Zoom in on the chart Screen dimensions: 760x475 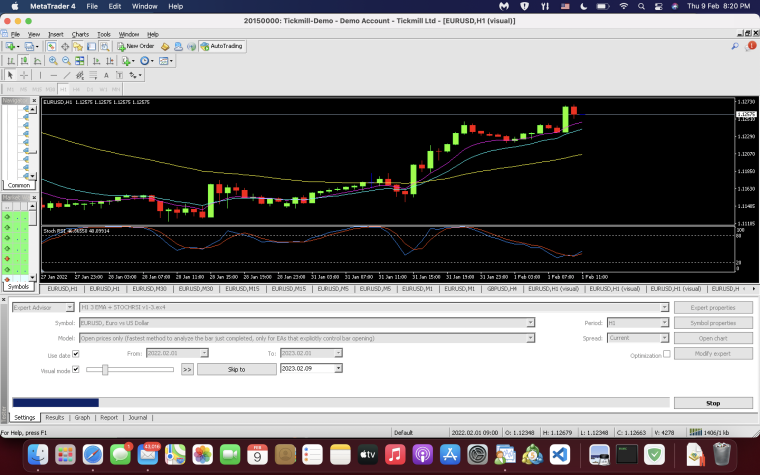53,61
